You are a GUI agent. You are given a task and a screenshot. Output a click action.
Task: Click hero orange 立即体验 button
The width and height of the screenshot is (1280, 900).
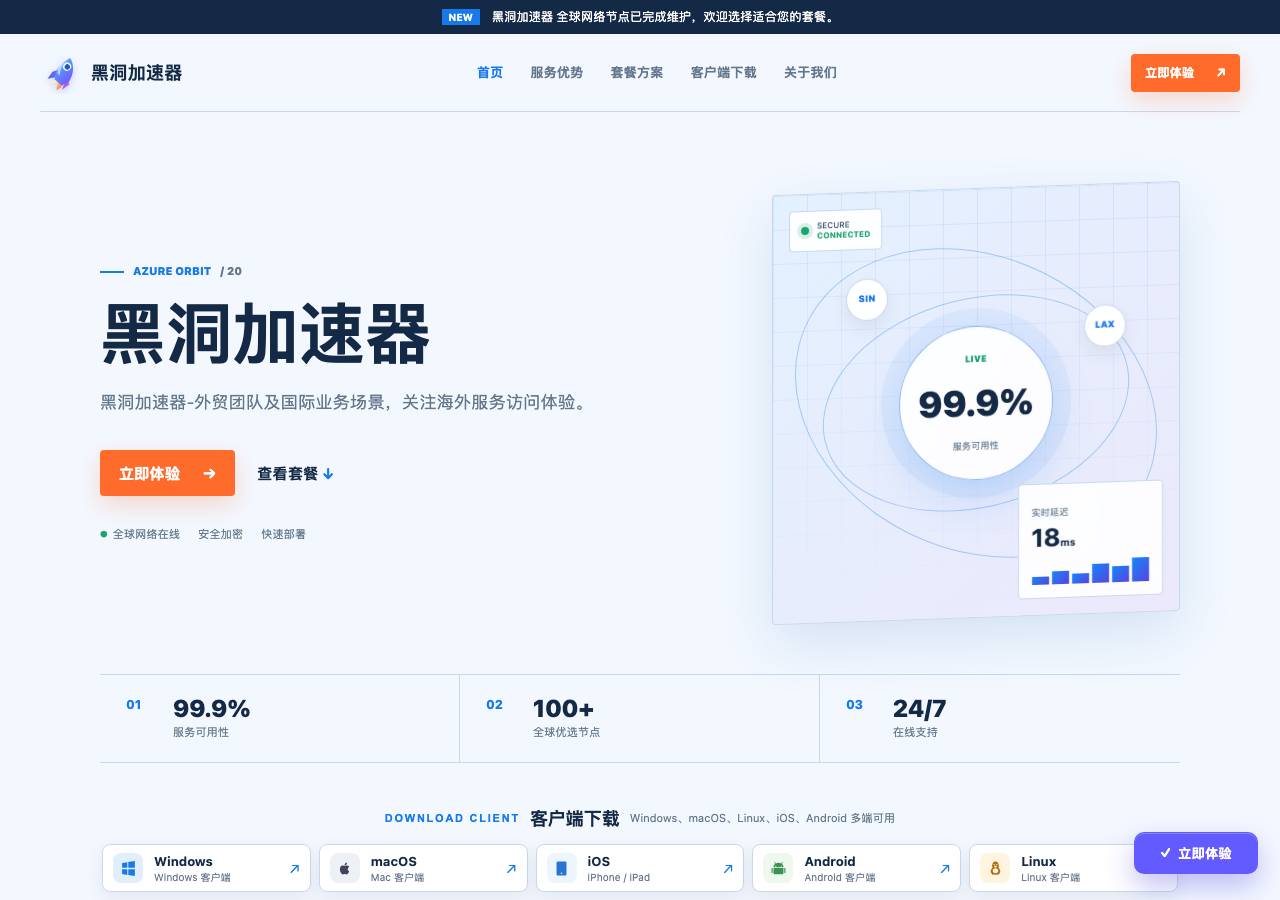[167, 473]
